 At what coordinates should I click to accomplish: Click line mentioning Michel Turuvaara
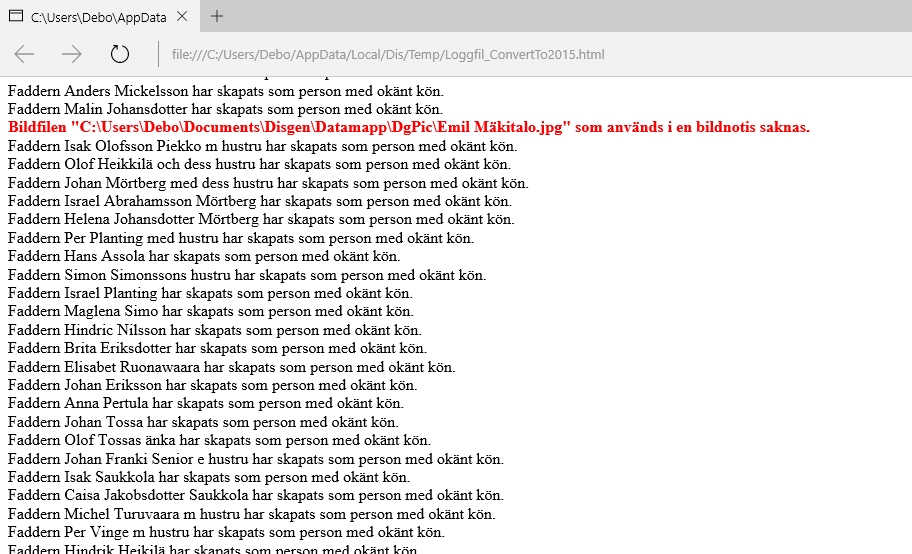251,514
